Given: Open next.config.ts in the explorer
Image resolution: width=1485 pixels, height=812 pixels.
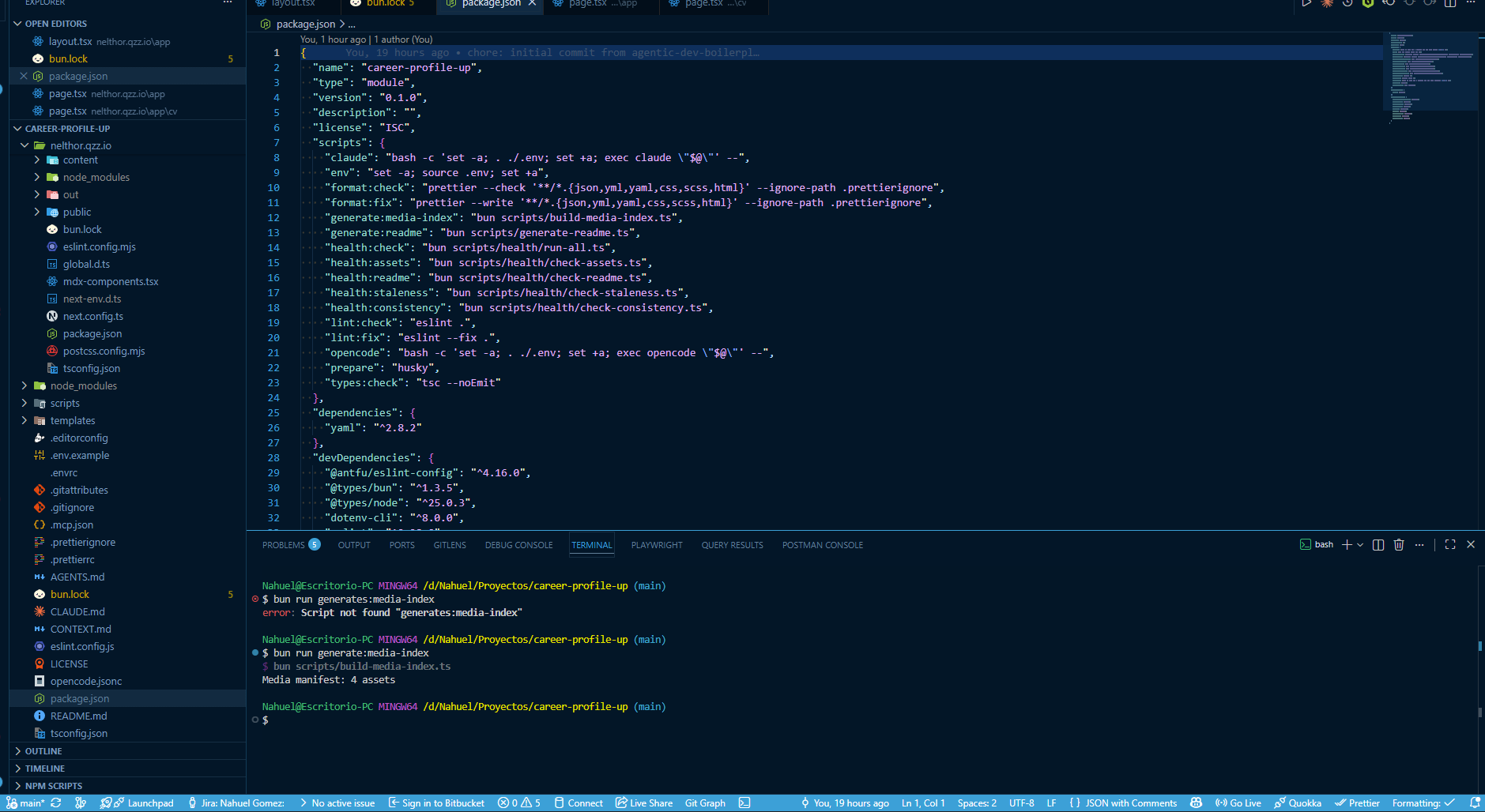Looking at the screenshot, I should (x=93, y=316).
